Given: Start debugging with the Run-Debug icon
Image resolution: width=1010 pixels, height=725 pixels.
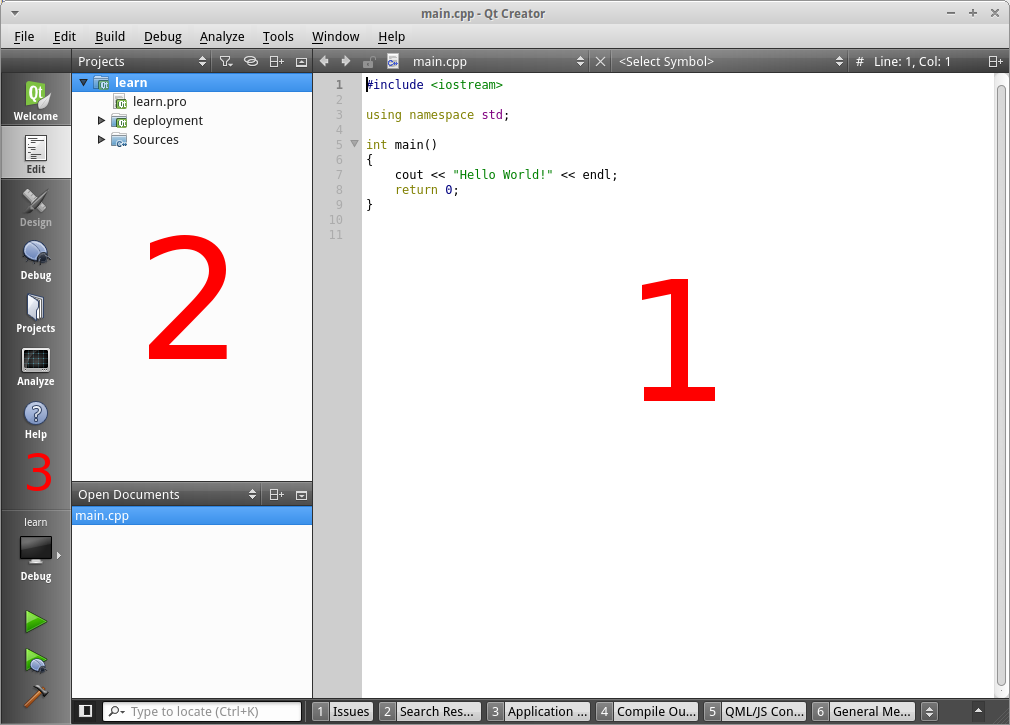Looking at the screenshot, I should pos(36,660).
